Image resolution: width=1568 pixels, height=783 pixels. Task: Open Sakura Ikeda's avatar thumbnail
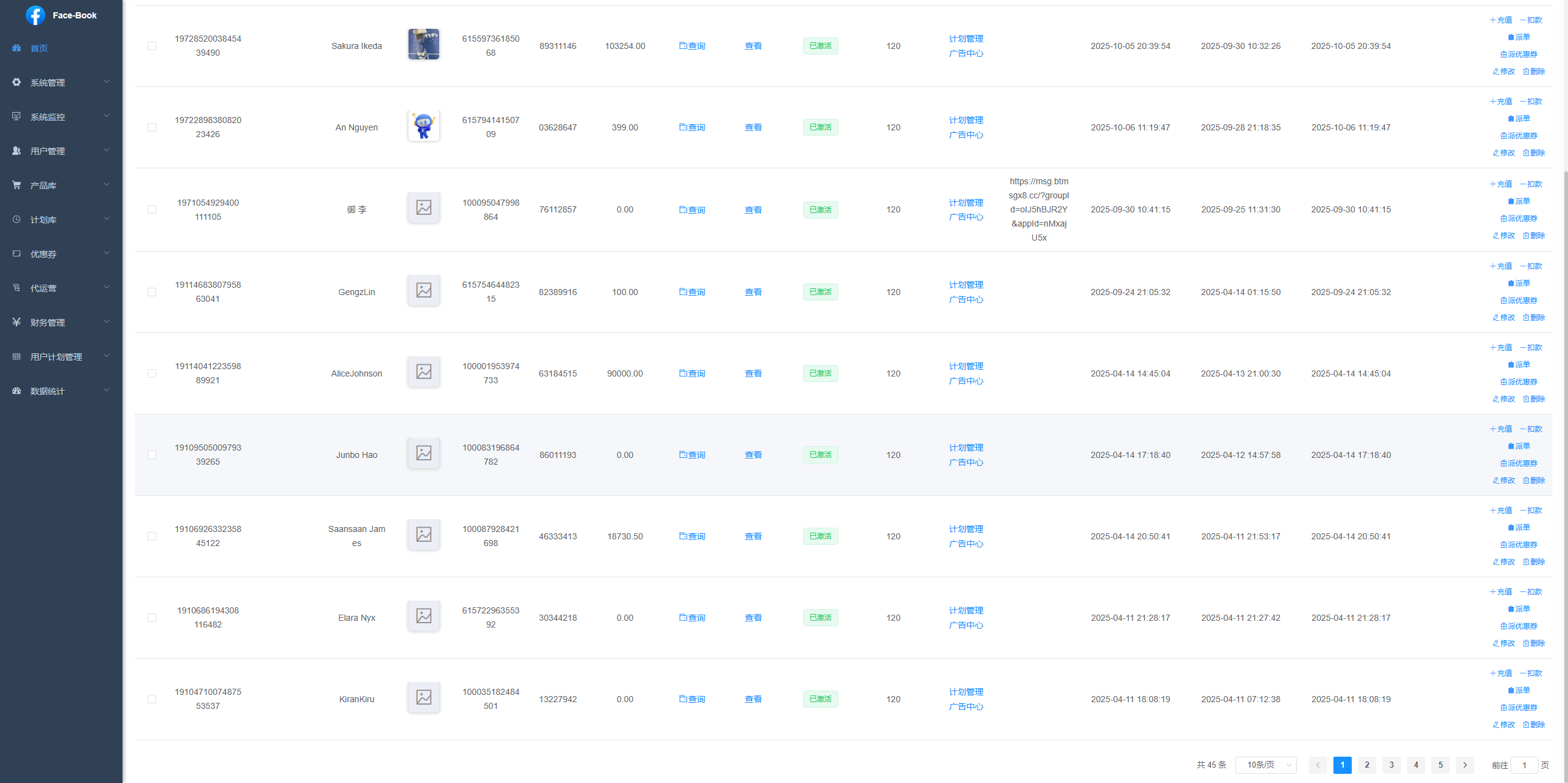tap(423, 44)
